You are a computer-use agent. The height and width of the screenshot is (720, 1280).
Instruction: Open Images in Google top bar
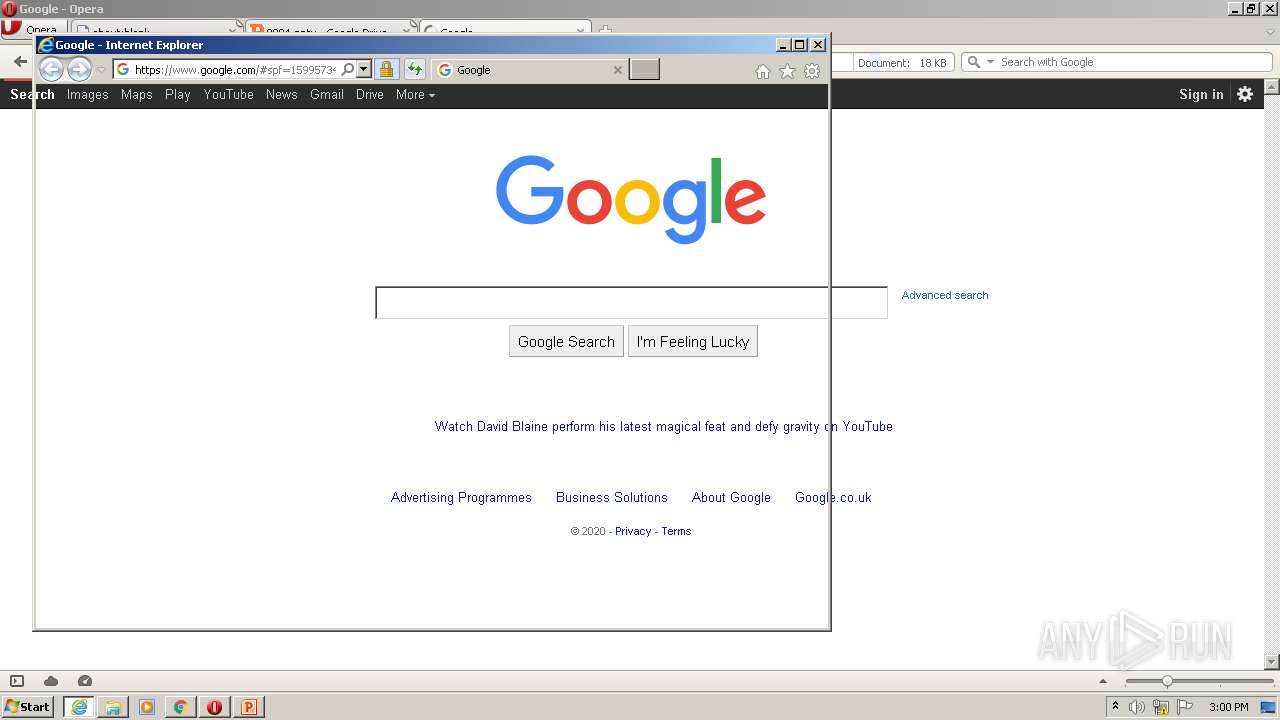point(87,94)
